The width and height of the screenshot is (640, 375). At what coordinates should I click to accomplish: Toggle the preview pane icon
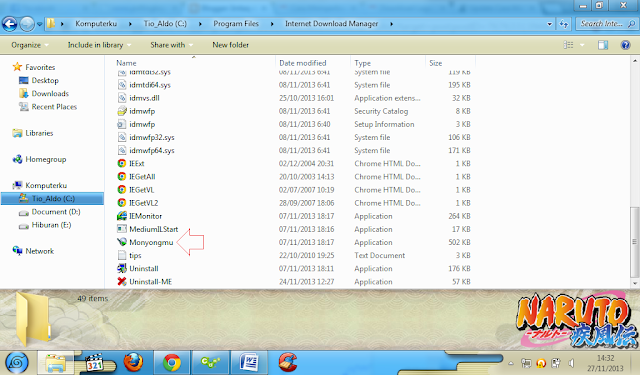(603, 45)
